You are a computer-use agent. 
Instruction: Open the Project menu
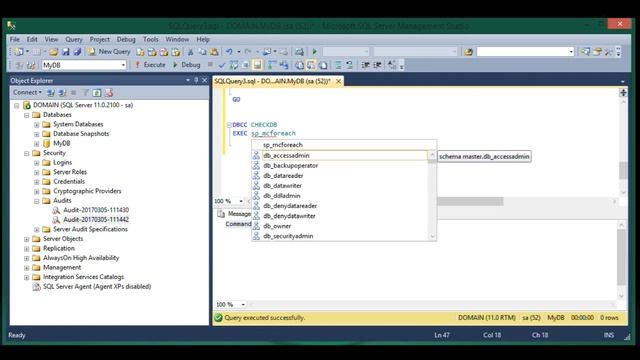(x=100, y=40)
